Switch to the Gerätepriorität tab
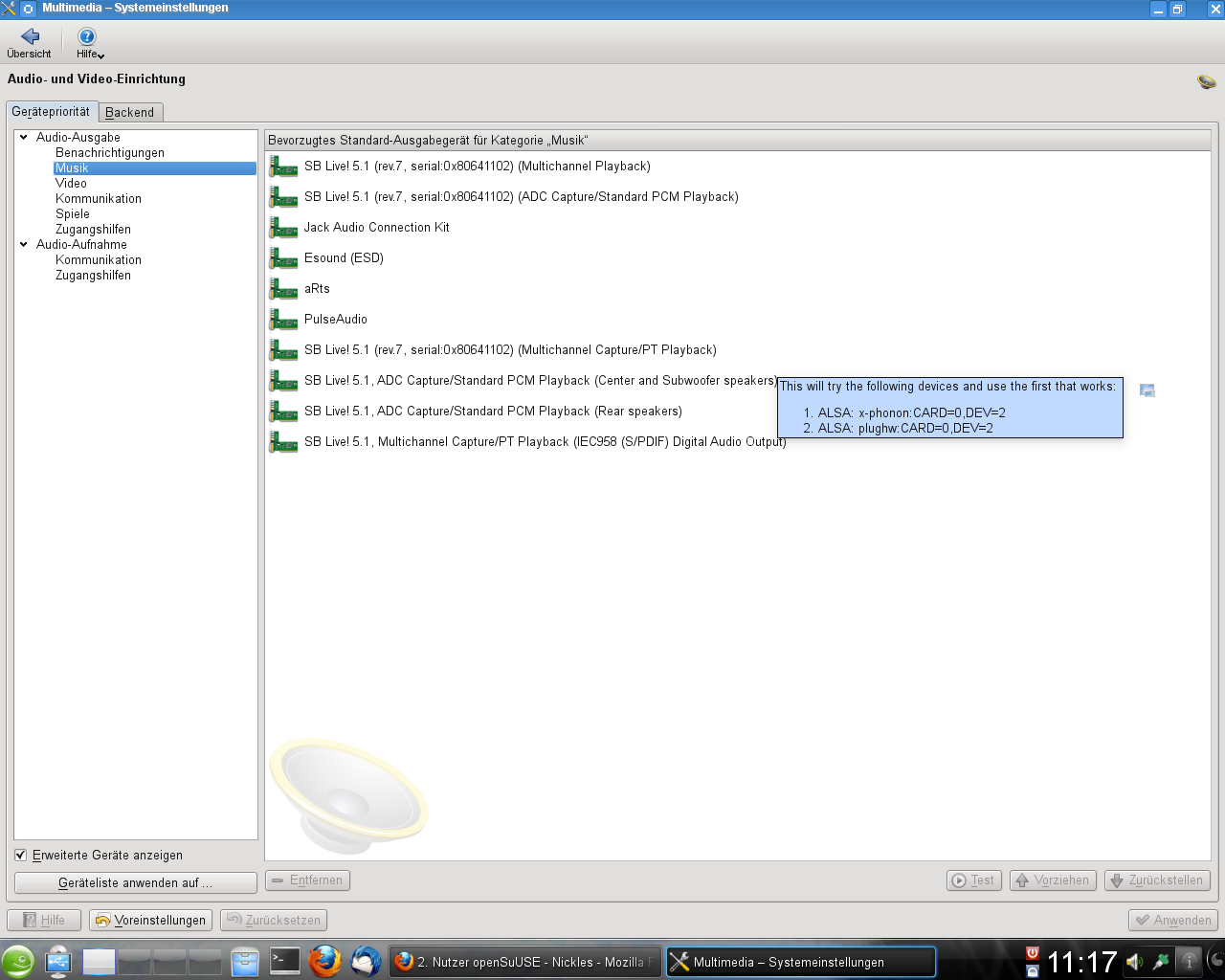The height and width of the screenshot is (980, 1225). tap(51, 112)
